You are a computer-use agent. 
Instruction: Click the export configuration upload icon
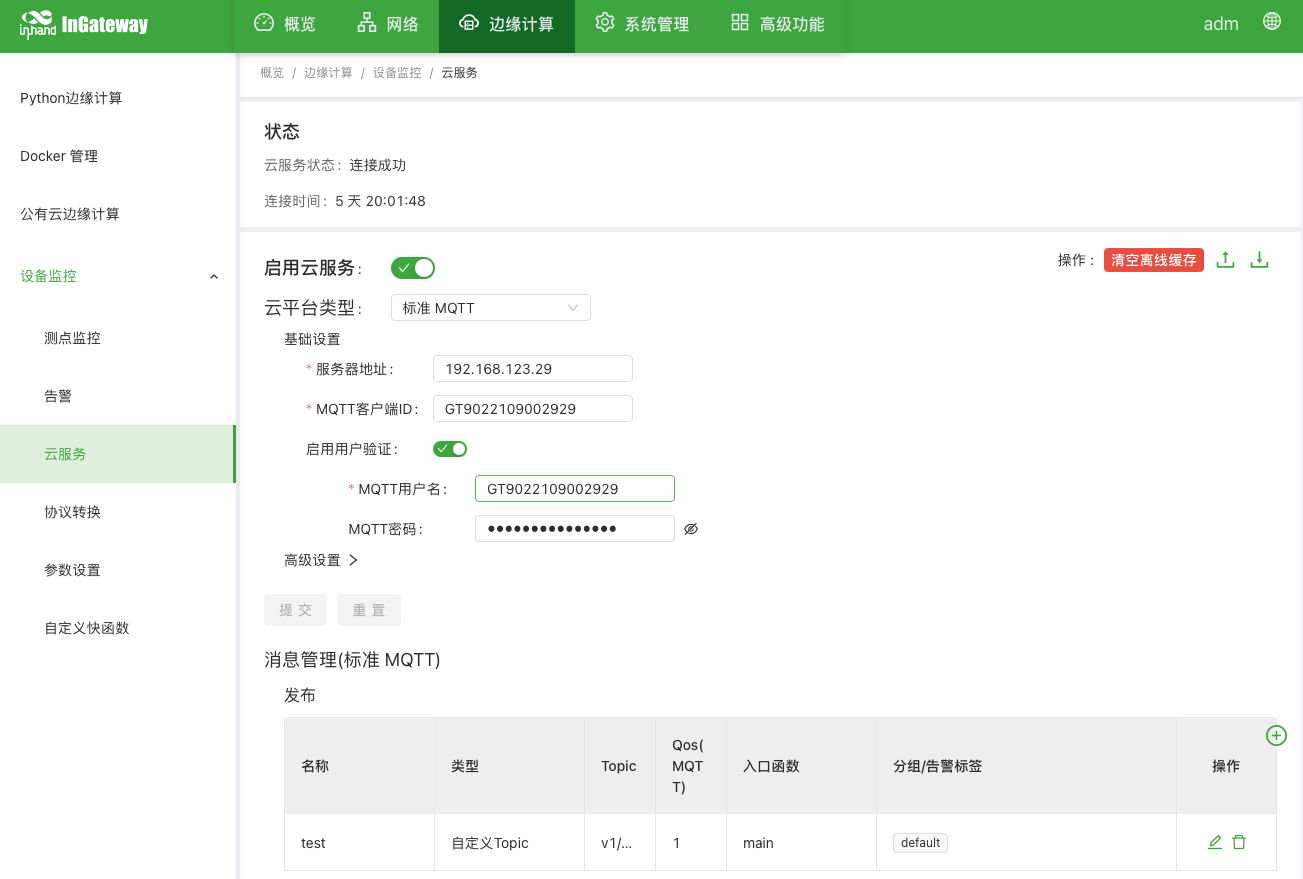tap(1225, 260)
